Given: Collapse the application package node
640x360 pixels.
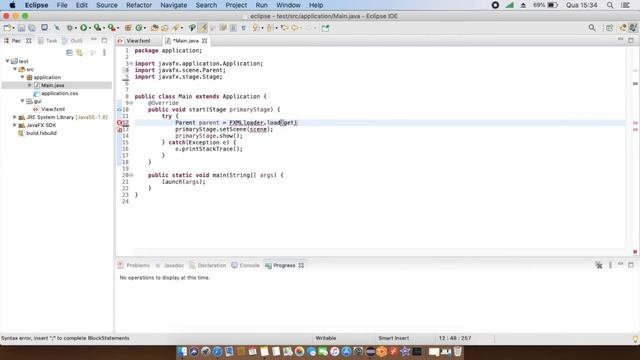Looking at the screenshot, I should [23, 77].
